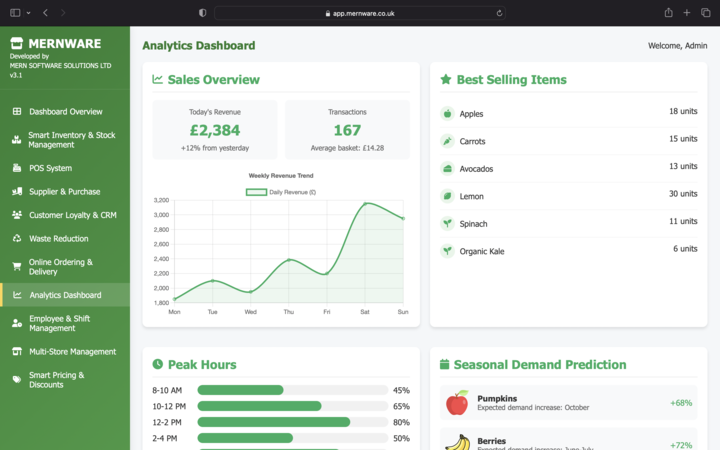Click the Sales Overview chart icon
Screen dimensions: 720x450
tap(158, 79)
